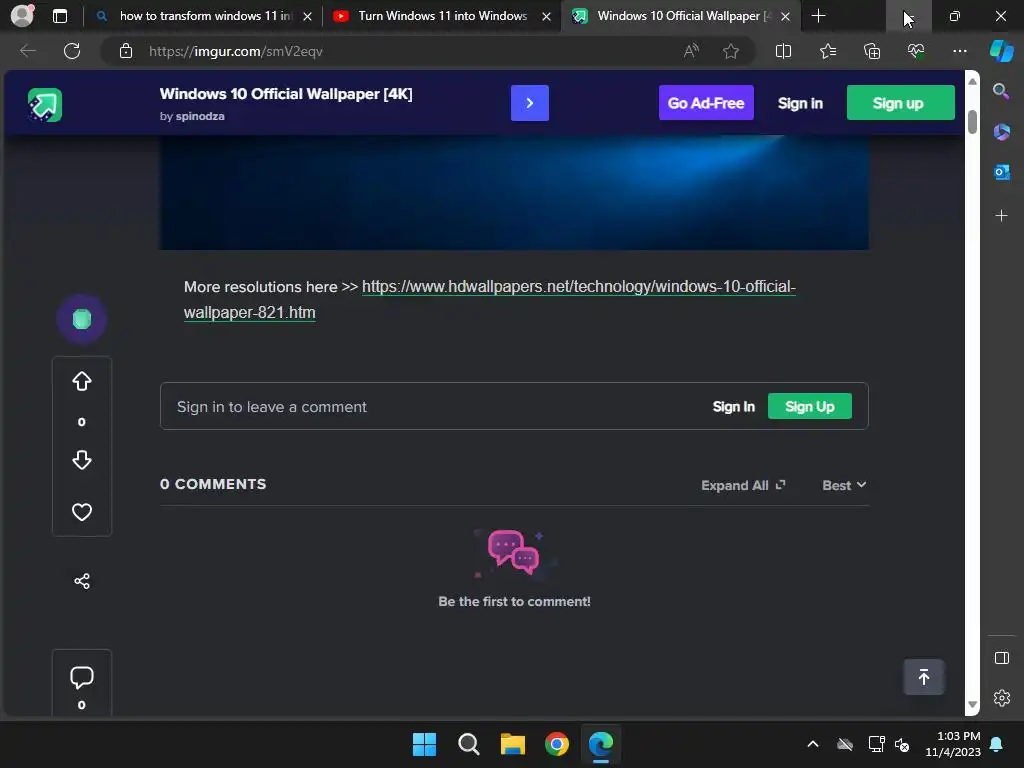This screenshot has height=768, width=1024.
Task: Close the Imgur wallpaper tab
Action: pos(786,16)
